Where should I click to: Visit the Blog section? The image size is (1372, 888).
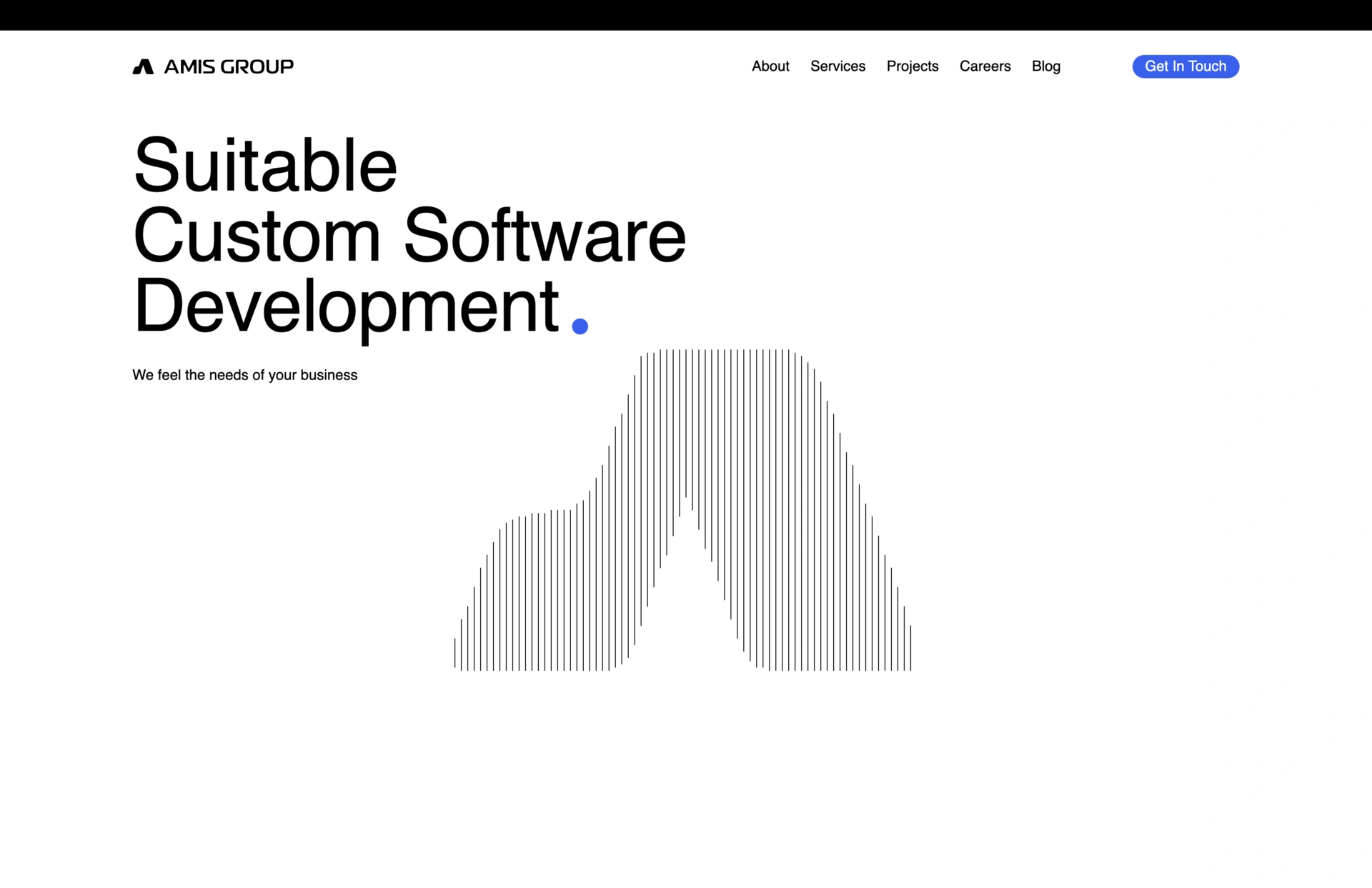(1045, 66)
